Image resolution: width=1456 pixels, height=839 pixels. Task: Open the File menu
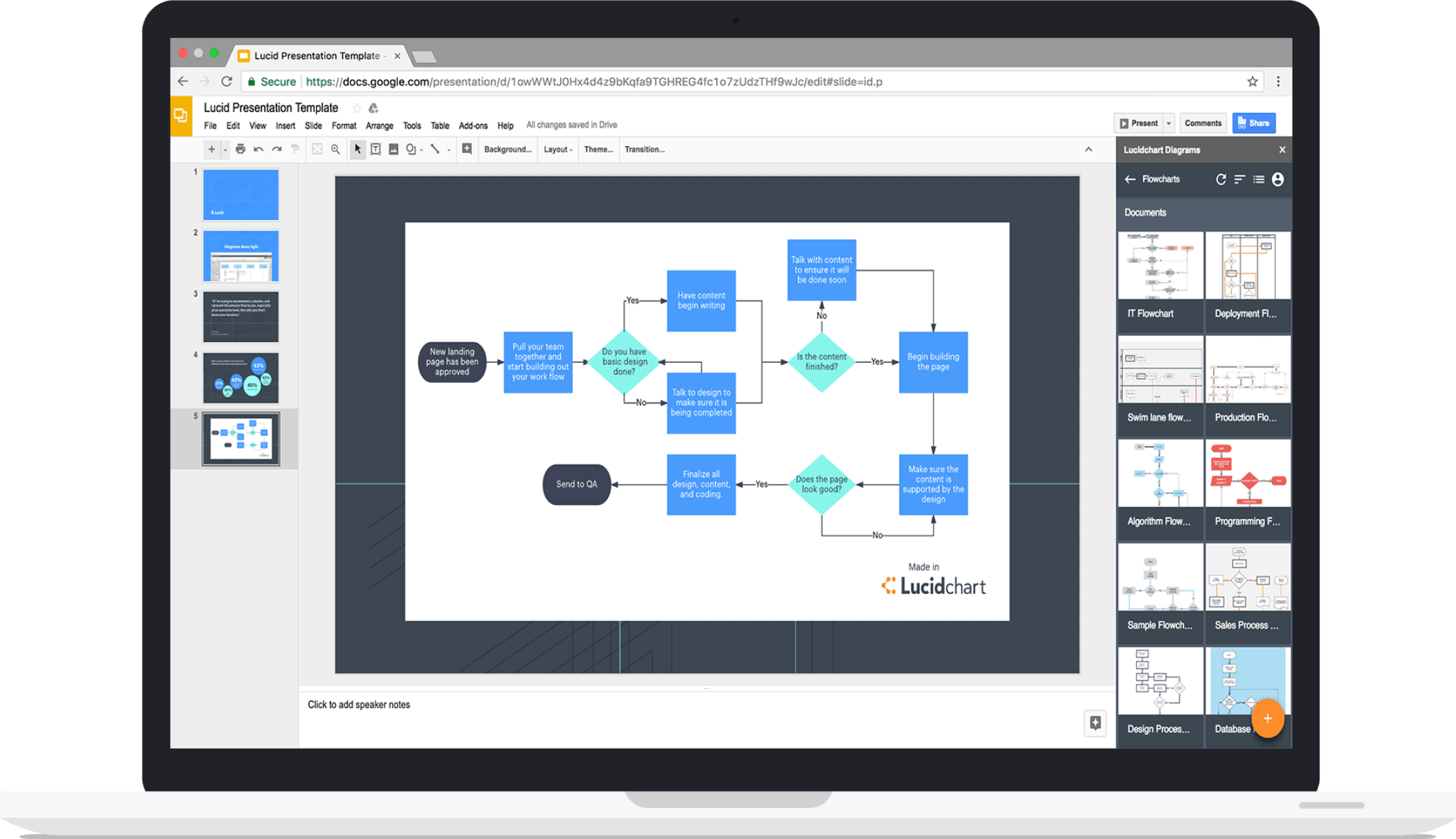pyautogui.click(x=210, y=126)
